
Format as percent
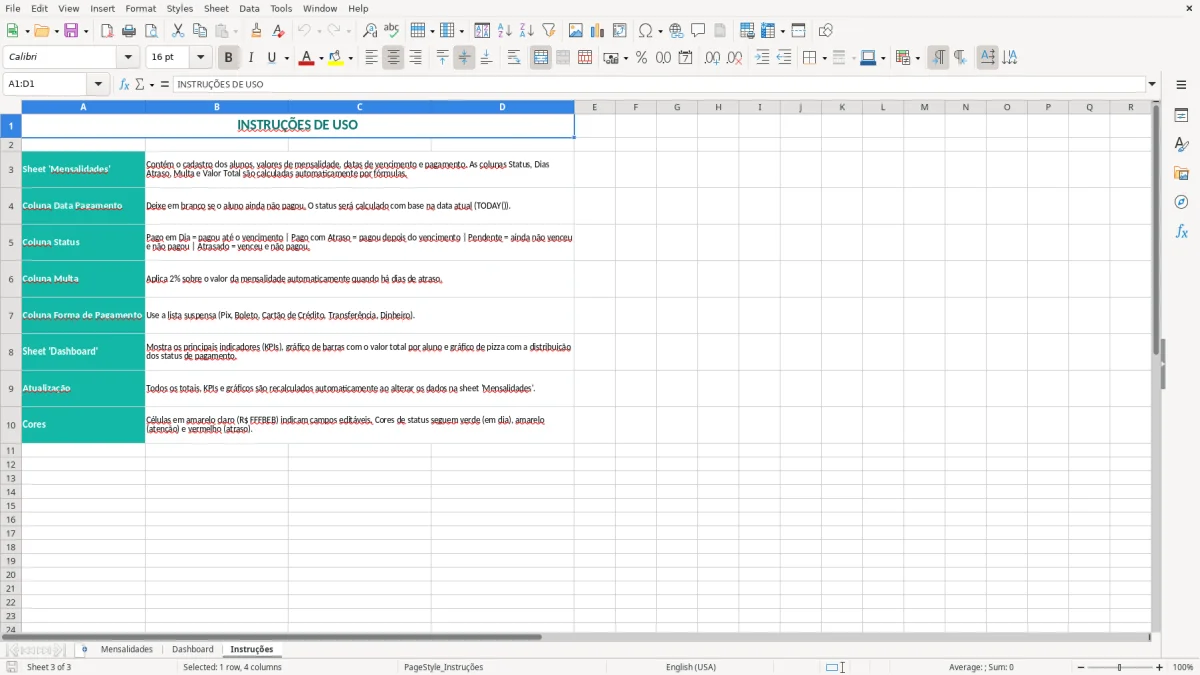click(x=641, y=58)
